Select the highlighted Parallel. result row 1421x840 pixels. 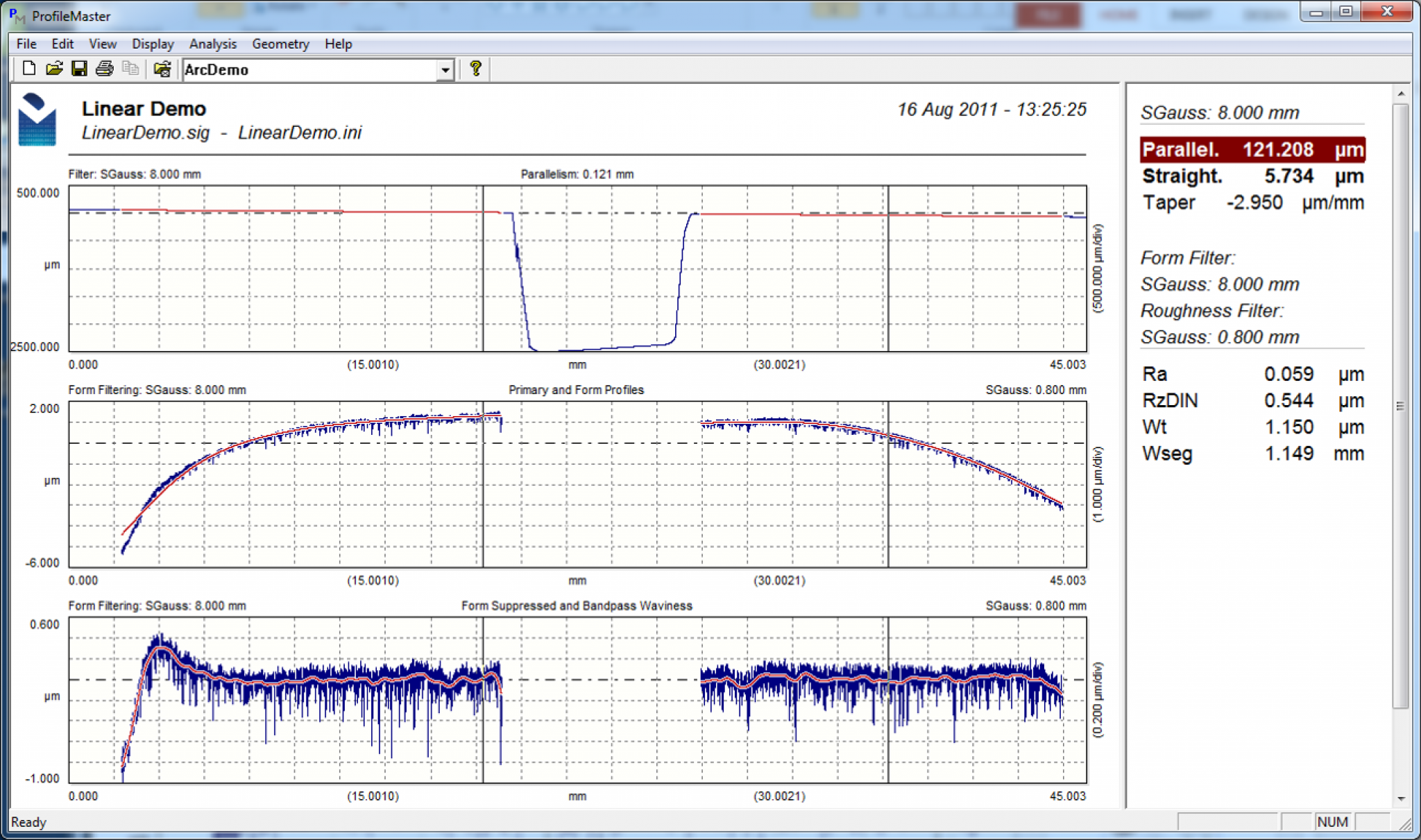1253,150
